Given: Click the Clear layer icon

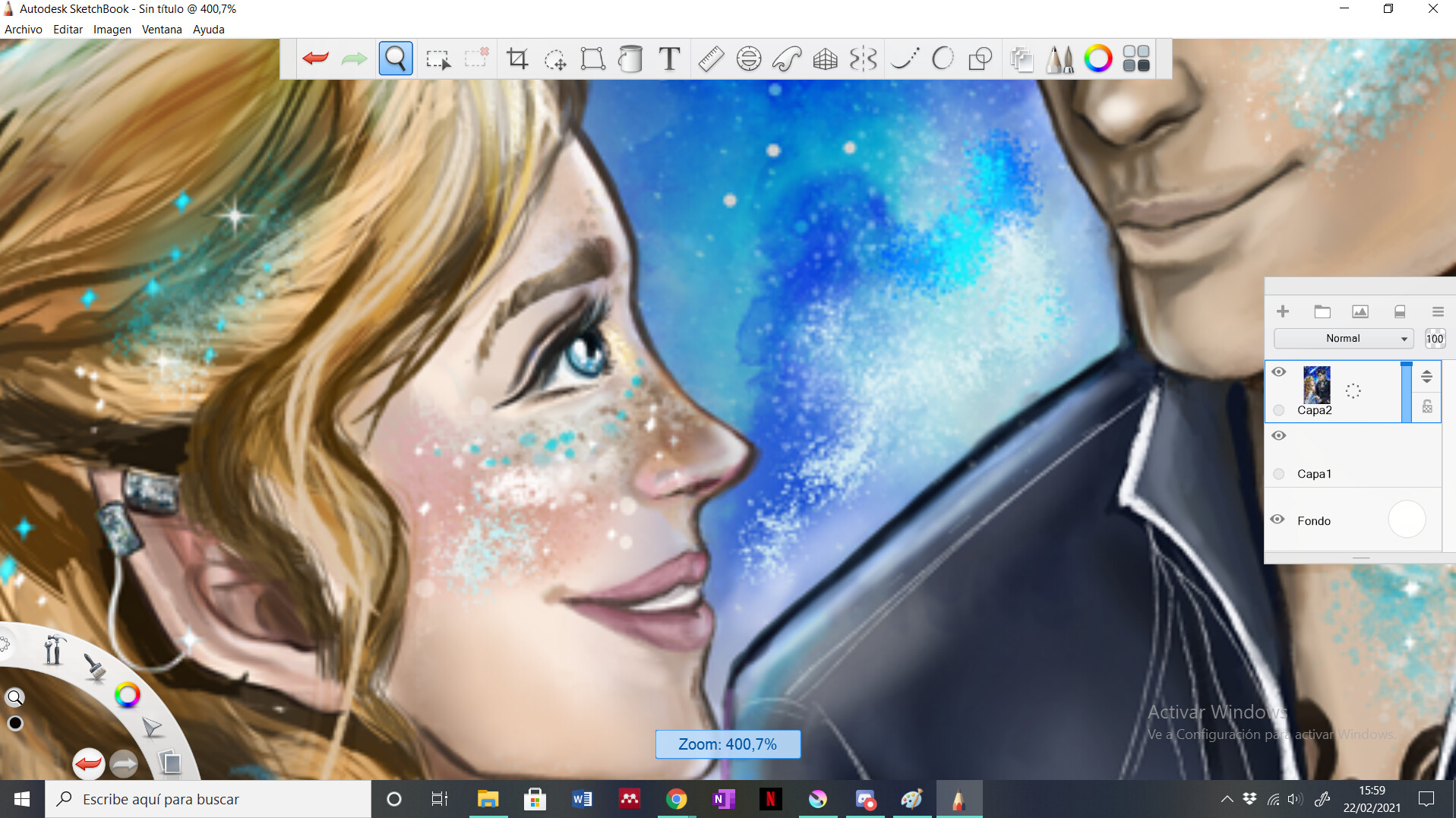Looking at the screenshot, I should [1400, 311].
